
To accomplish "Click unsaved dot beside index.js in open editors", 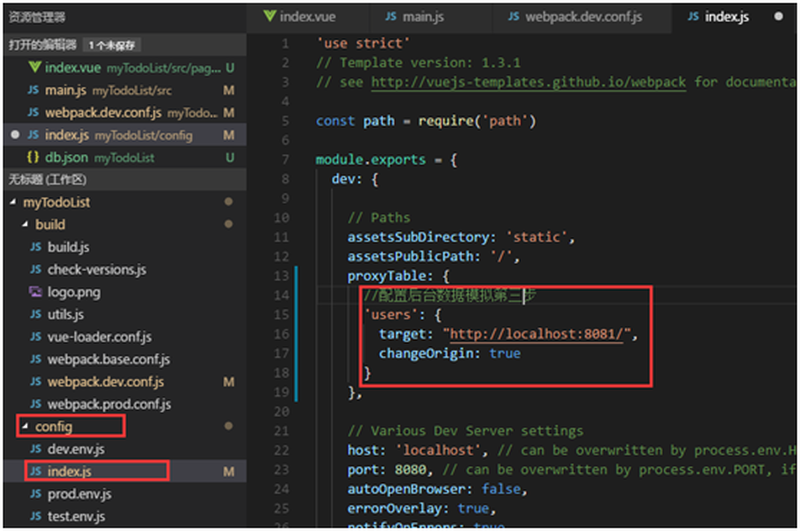I will coord(15,135).
